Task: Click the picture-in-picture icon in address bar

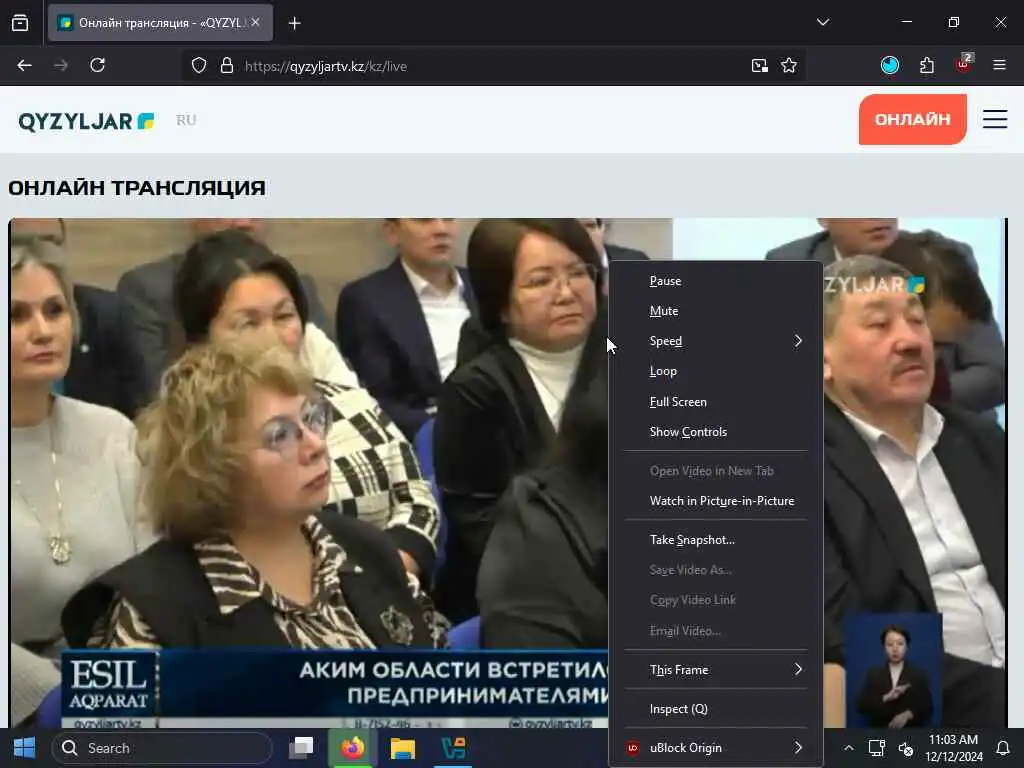Action: 760,65
